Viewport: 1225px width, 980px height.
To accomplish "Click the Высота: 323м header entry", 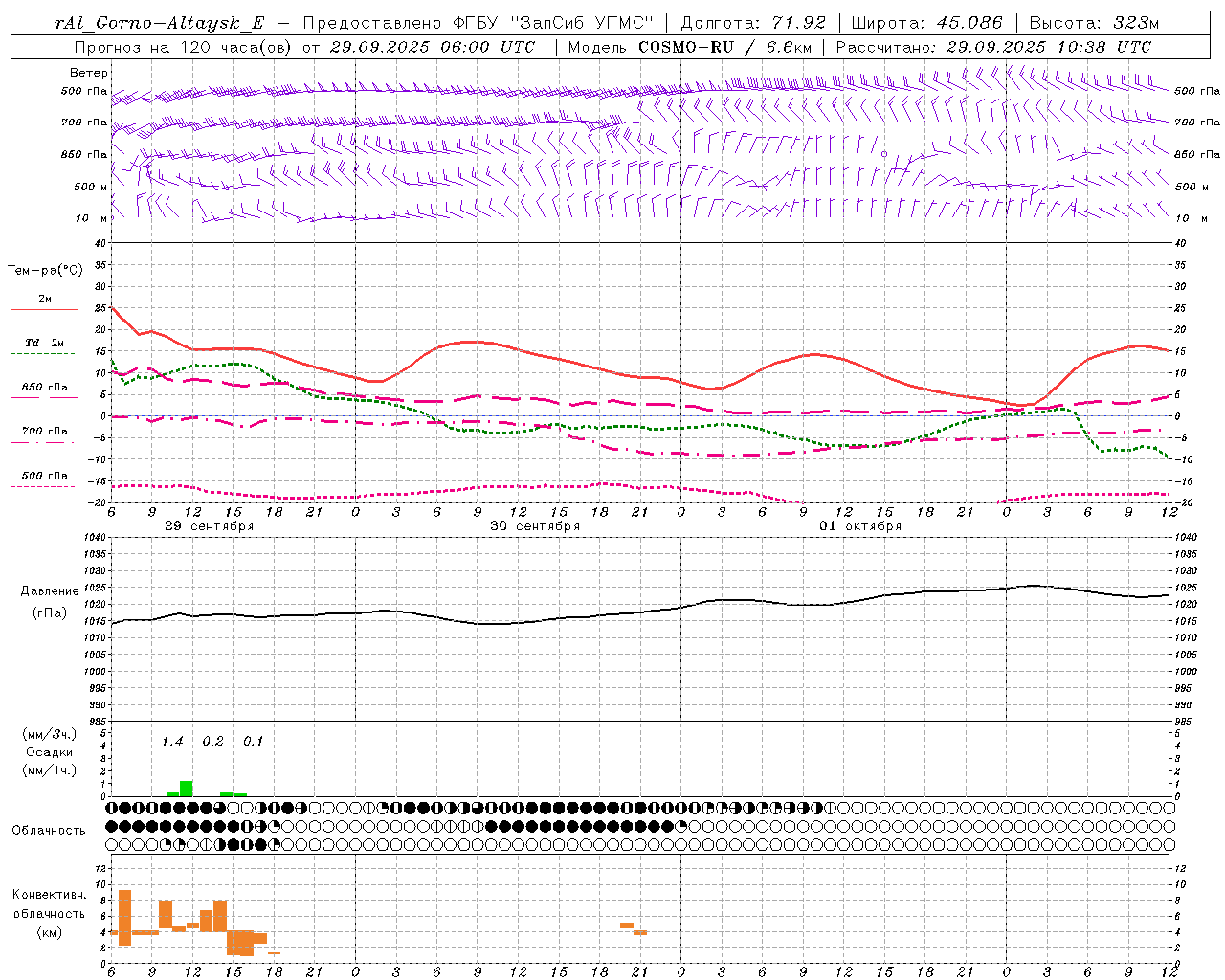I will (x=1094, y=23).
